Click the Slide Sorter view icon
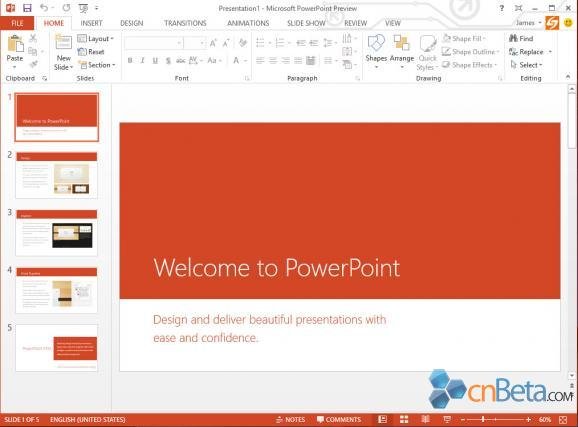Screen dimensions: 578x427 [x=404, y=419]
